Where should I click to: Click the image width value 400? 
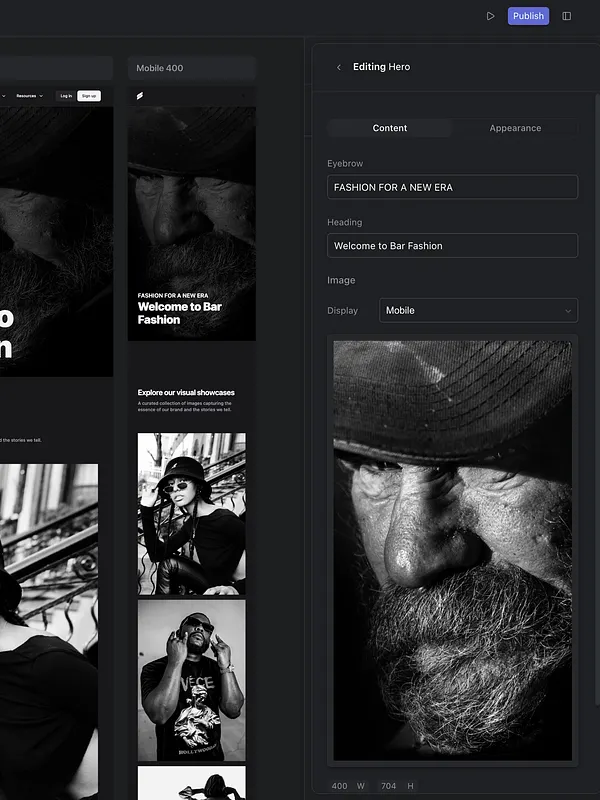click(340, 786)
